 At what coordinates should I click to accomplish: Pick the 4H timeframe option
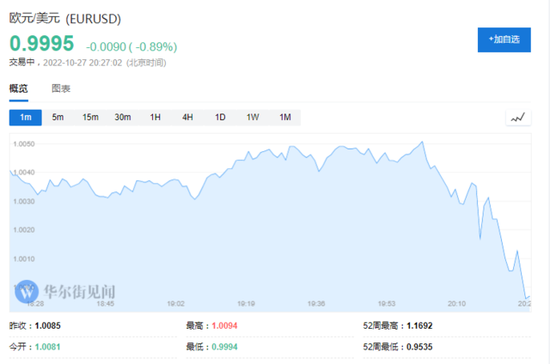[x=188, y=117]
